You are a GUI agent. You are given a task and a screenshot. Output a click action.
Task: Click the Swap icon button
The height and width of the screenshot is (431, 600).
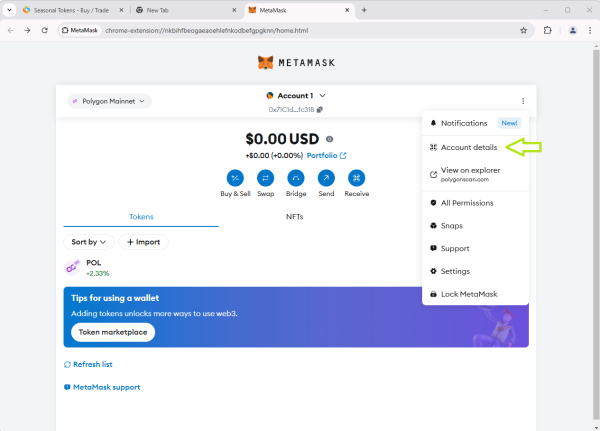click(265, 177)
